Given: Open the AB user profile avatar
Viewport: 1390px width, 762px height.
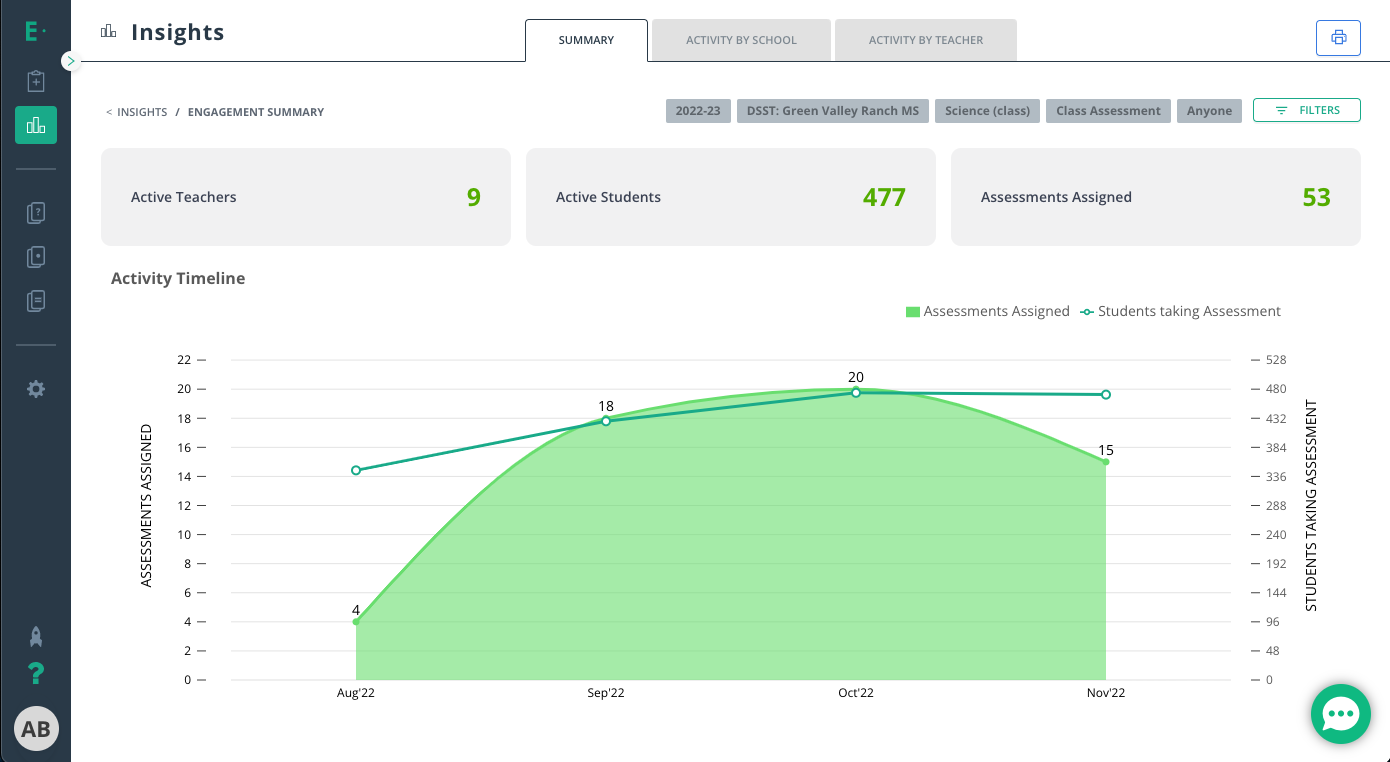Looking at the screenshot, I should click(36, 729).
